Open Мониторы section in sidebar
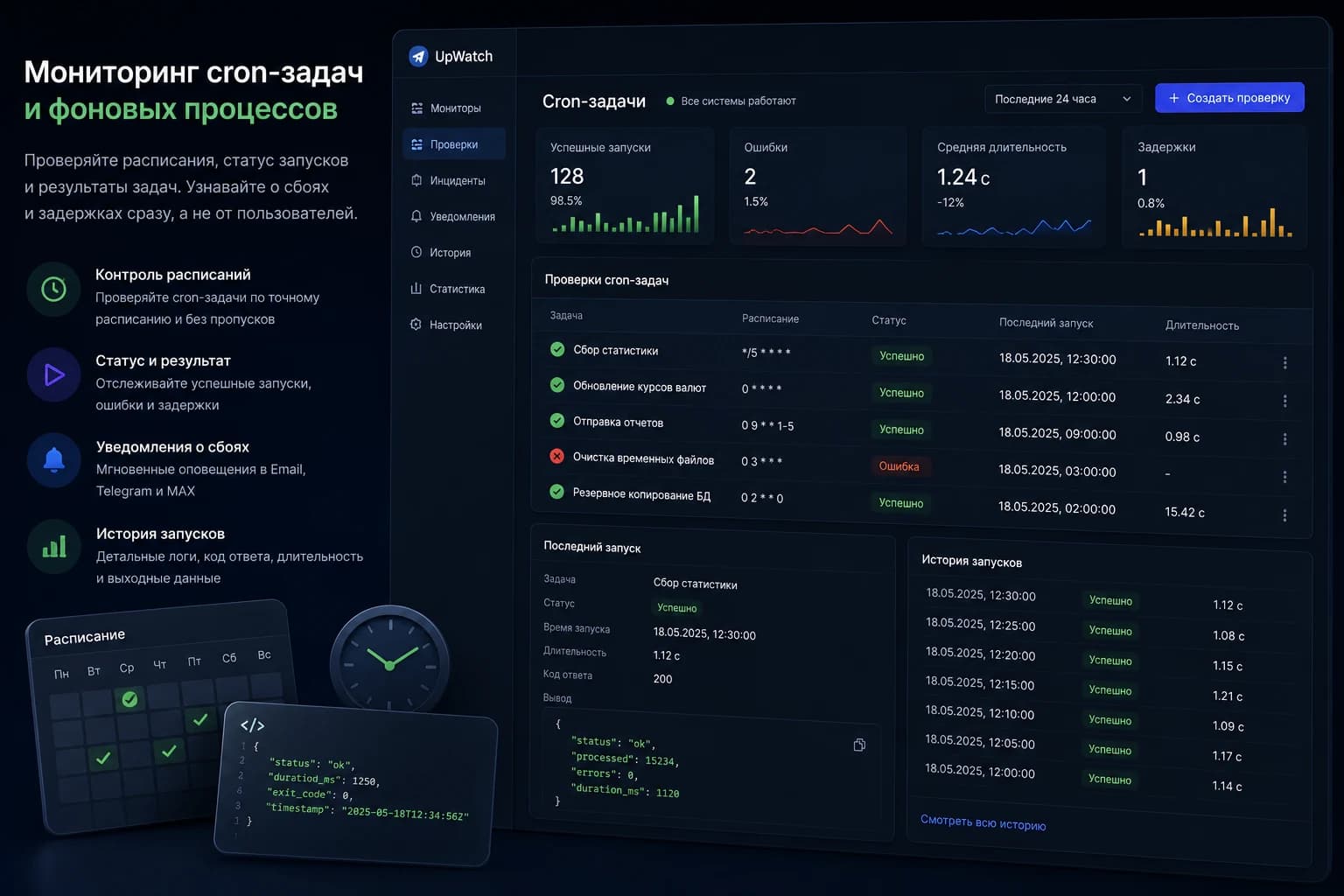Screen dimensions: 1344x896 (454, 108)
